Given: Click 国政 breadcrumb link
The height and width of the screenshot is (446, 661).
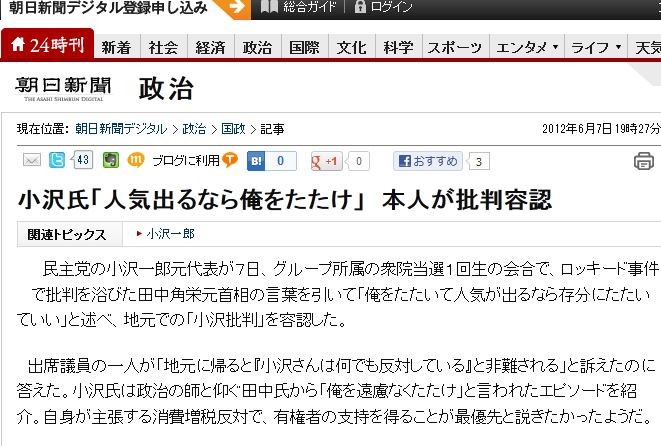Looking at the screenshot, I should click(x=233, y=129).
